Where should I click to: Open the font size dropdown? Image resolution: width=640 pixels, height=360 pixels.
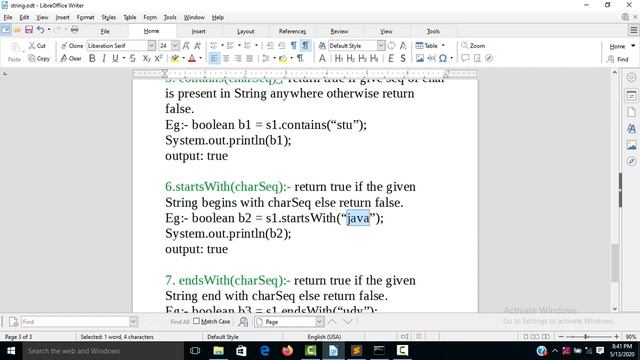pyautogui.click(x=175, y=46)
